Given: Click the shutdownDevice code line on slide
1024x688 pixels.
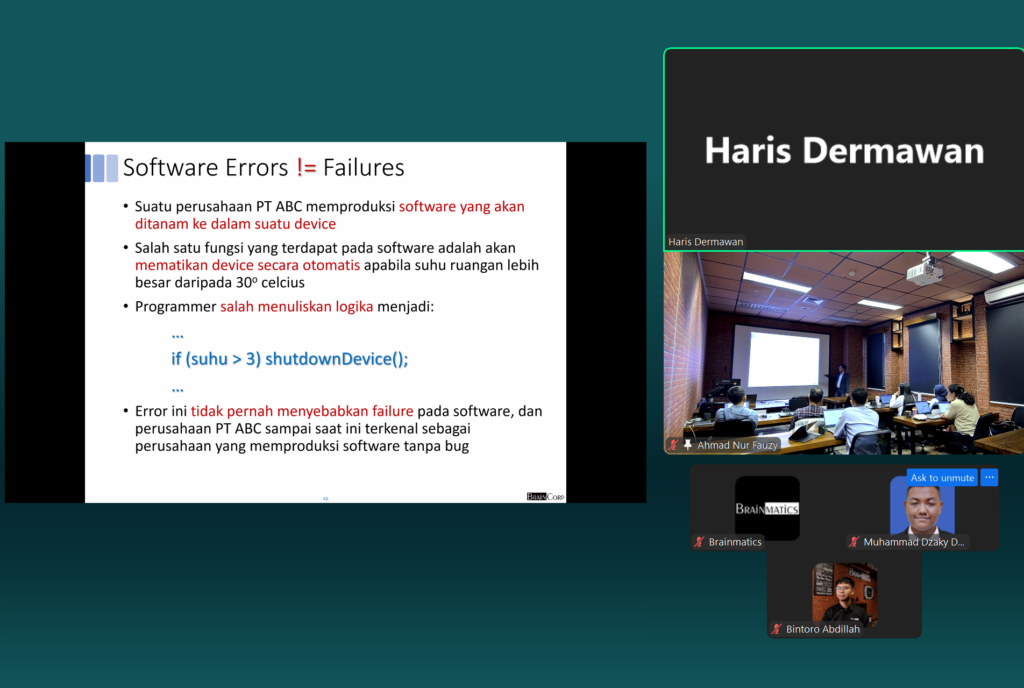Looking at the screenshot, I should click(290, 359).
